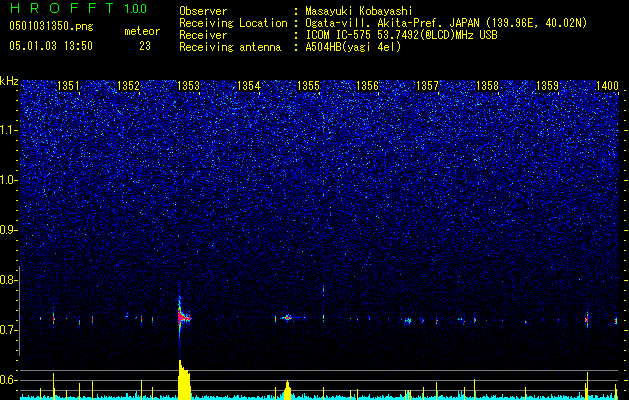
Task: Click the 1356 time marker
Action: [367, 86]
